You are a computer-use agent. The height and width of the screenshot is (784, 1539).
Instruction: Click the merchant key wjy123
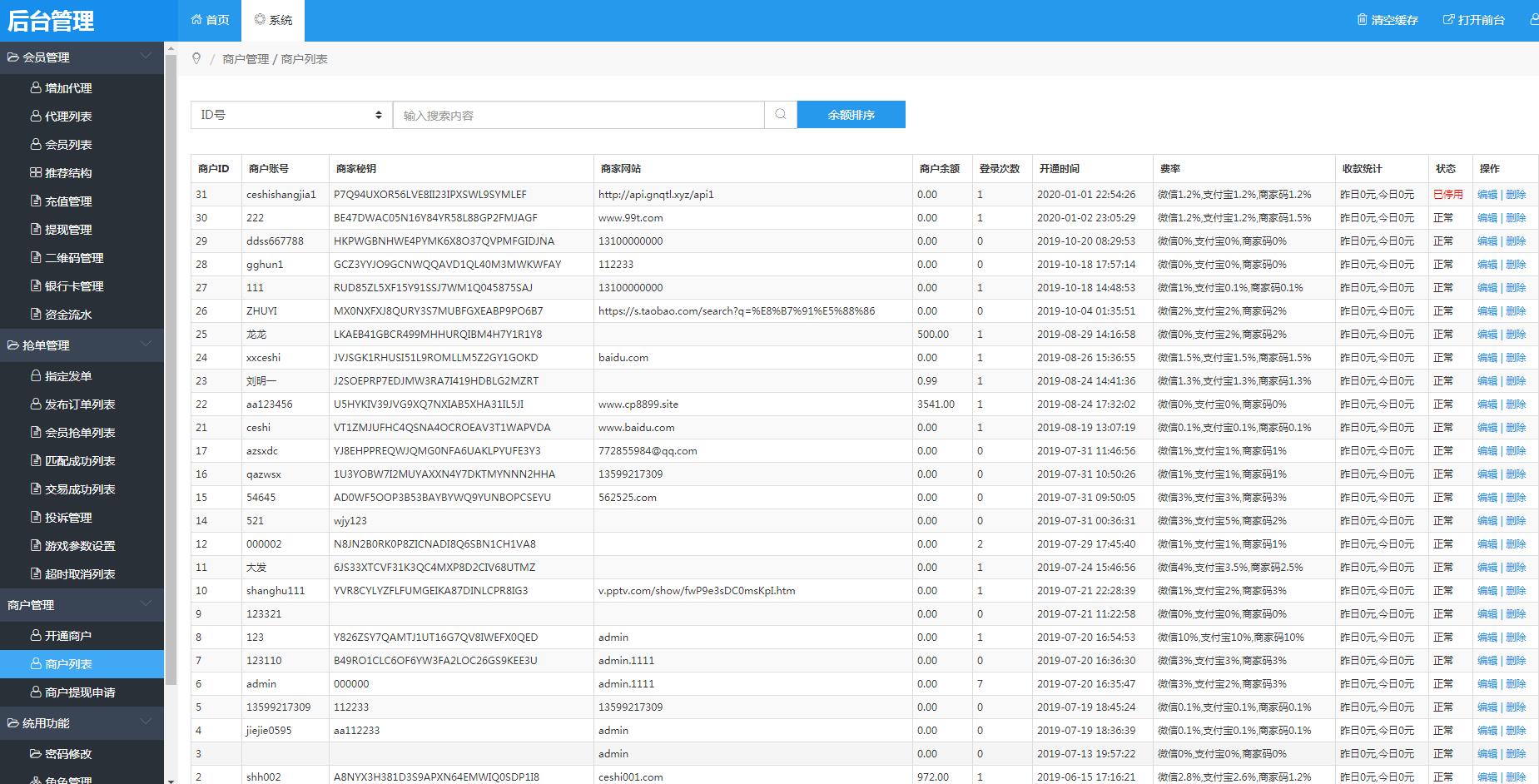coord(350,520)
